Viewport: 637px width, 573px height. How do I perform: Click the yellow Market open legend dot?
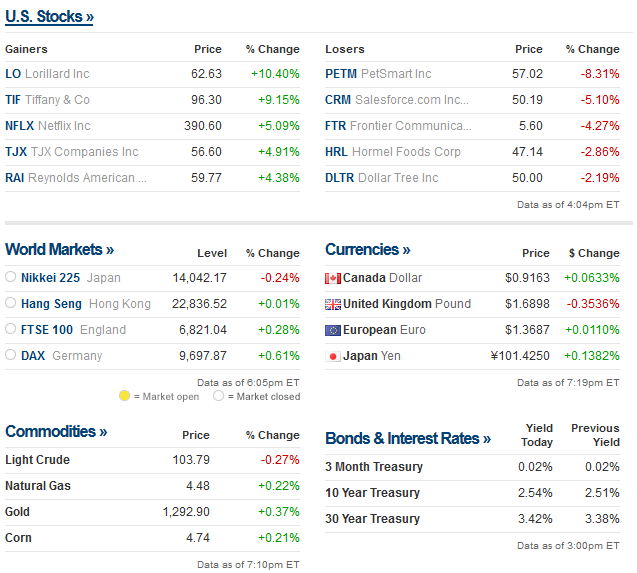point(124,395)
